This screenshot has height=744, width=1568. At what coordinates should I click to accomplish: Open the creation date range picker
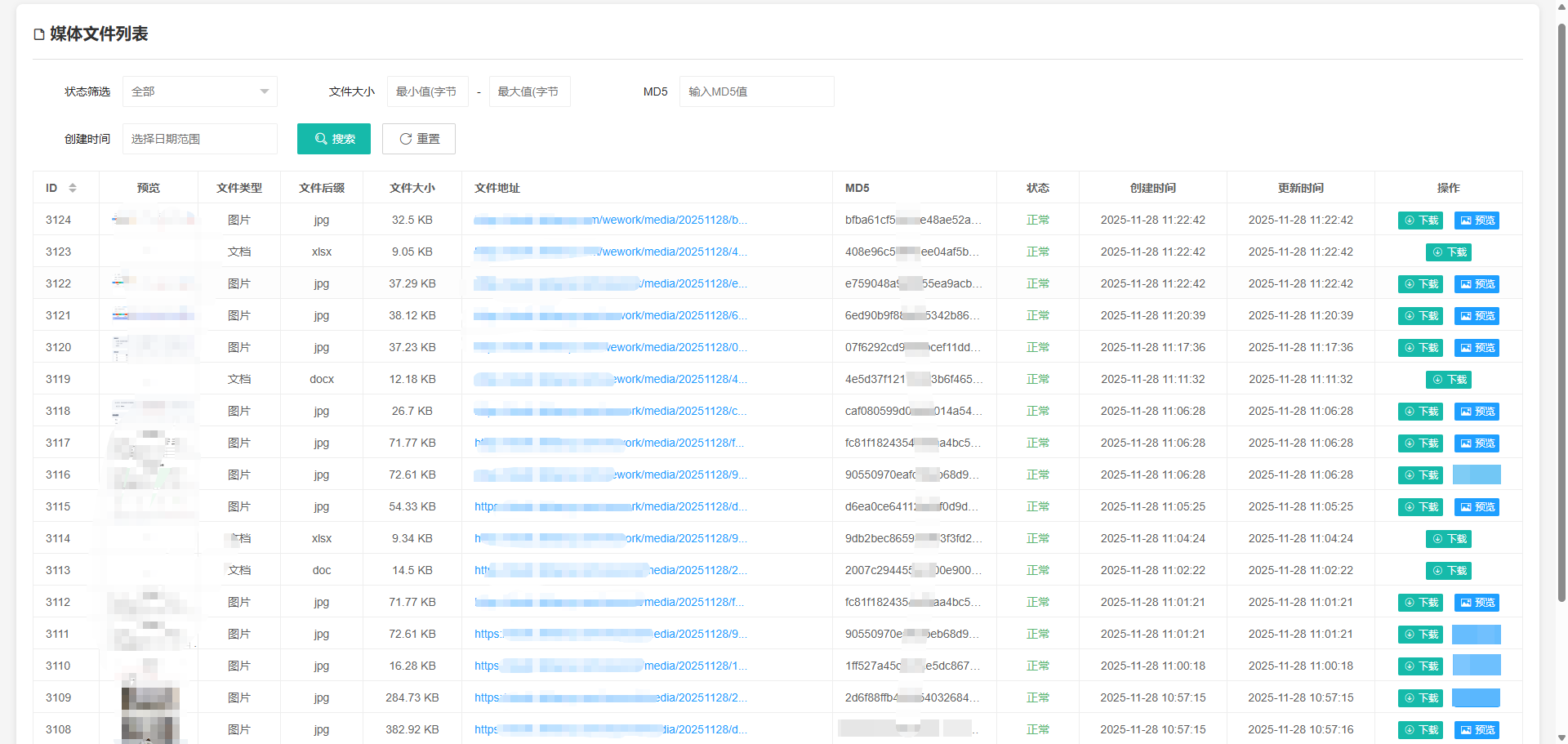point(199,139)
